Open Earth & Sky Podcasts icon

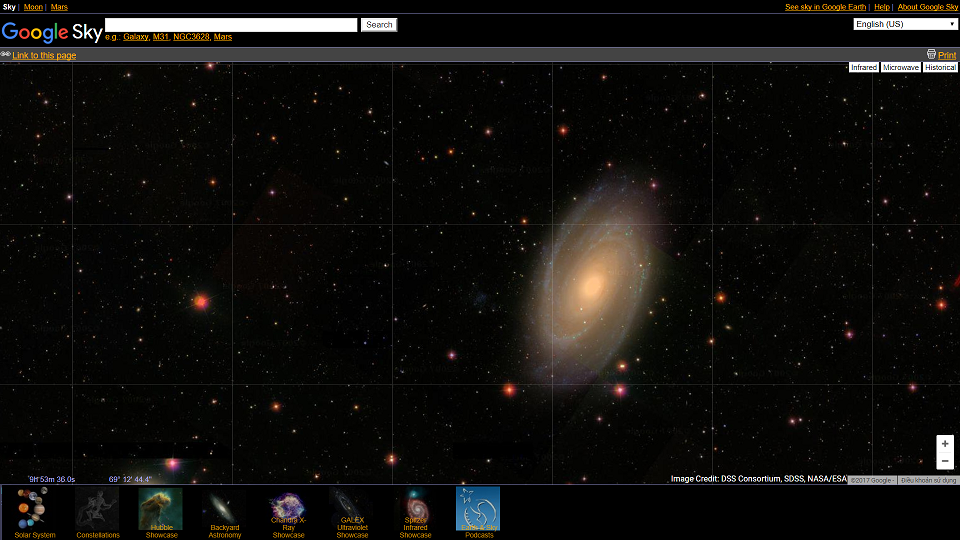(478, 509)
